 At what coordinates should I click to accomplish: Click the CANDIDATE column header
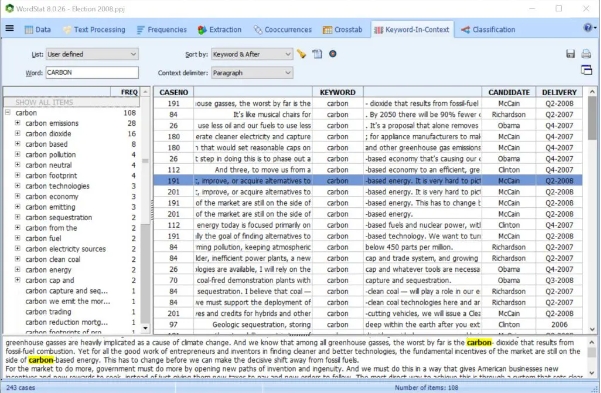tap(509, 92)
